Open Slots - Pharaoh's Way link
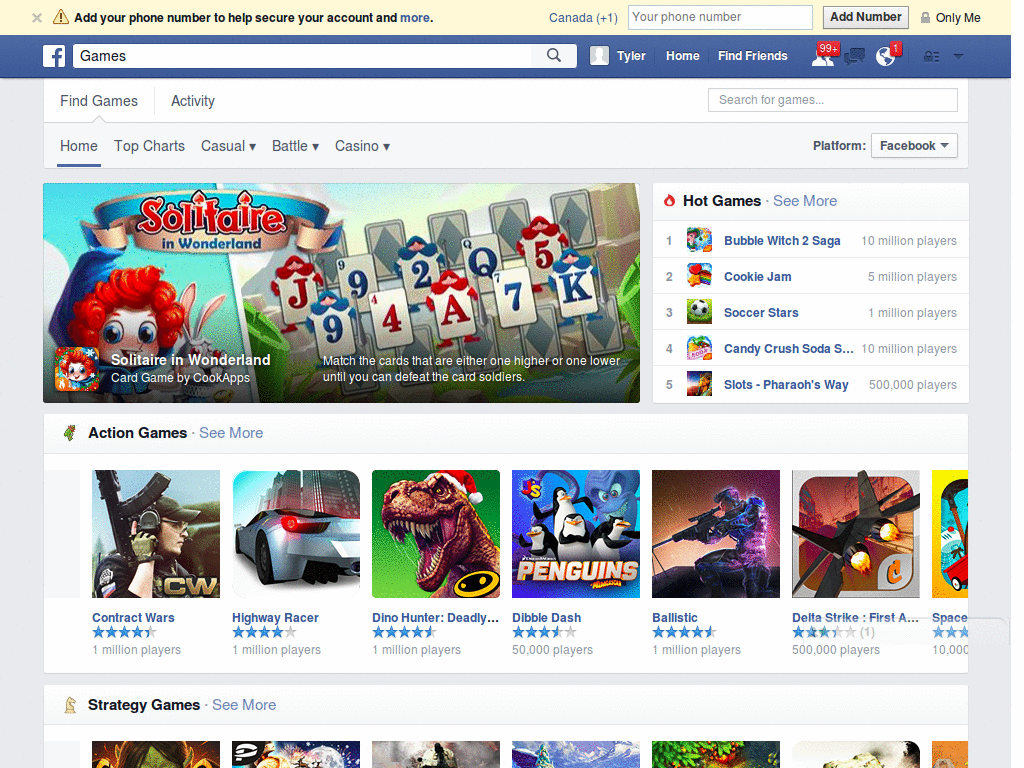Image resolution: width=1024 pixels, height=768 pixels. tap(786, 385)
